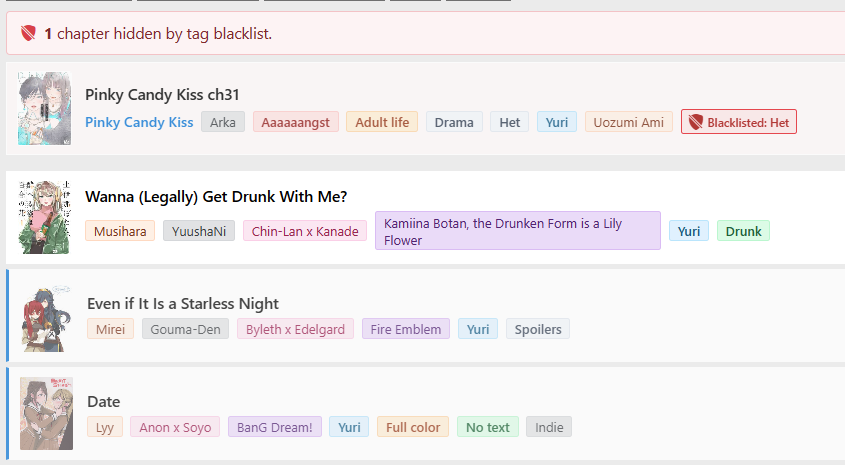Select the Mirei author tag
Image resolution: width=845 pixels, height=465 pixels.
[x=110, y=329]
